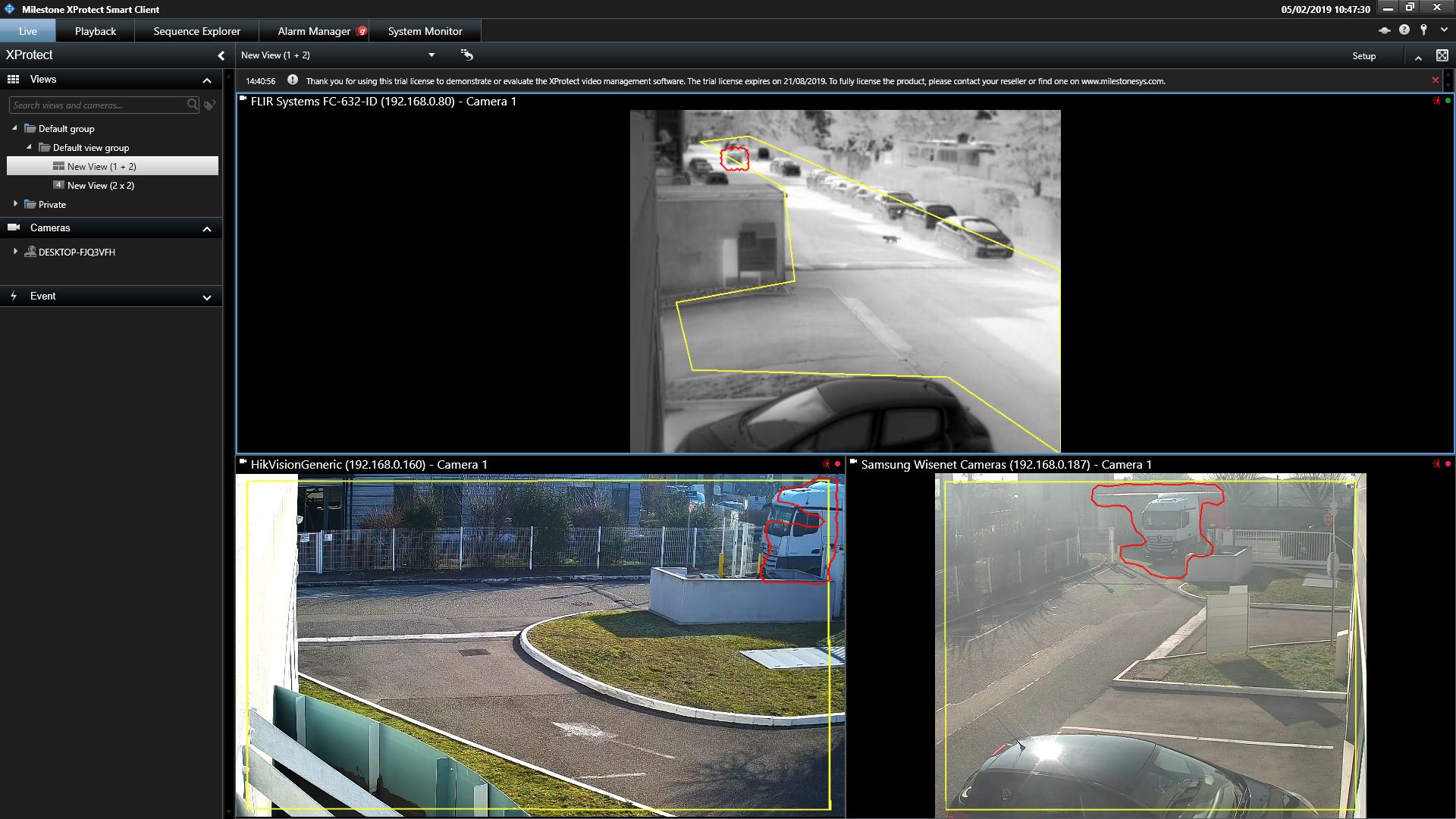Open the top-right options chevron menu
The height and width of the screenshot is (819, 1456).
point(1444,30)
